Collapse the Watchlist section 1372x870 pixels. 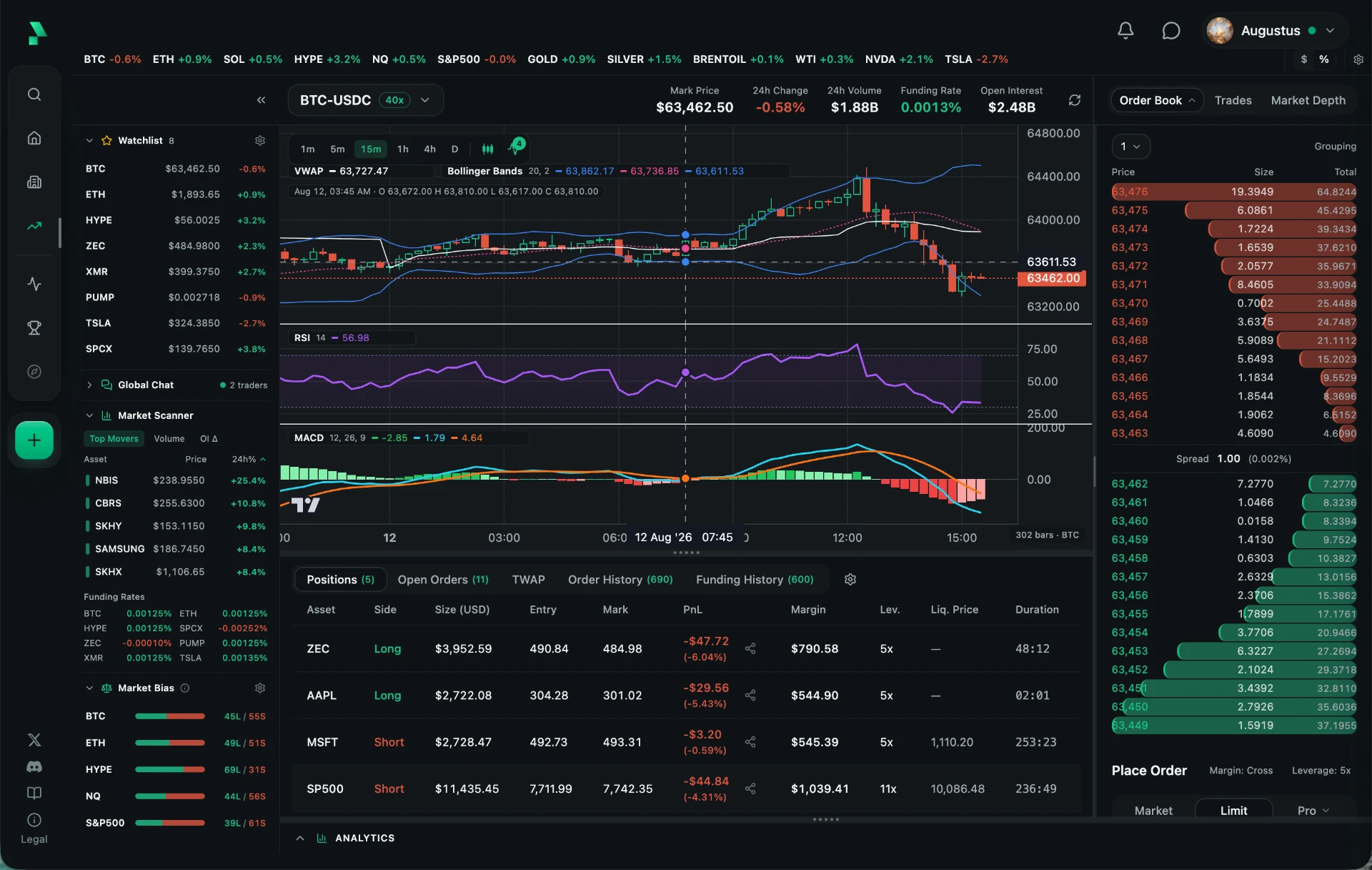pos(89,141)
